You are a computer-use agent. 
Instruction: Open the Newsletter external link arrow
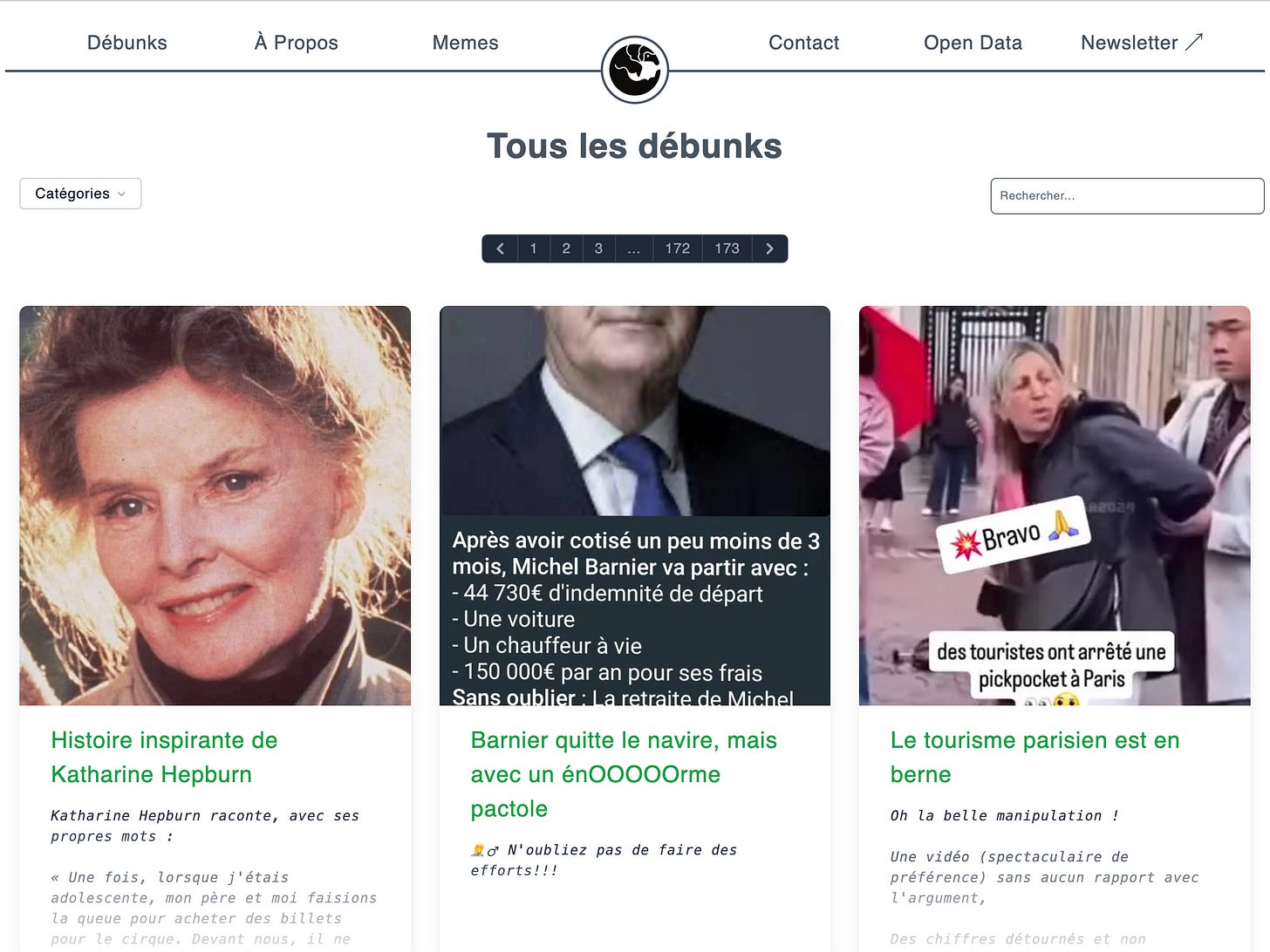(x=1194, y=42)
